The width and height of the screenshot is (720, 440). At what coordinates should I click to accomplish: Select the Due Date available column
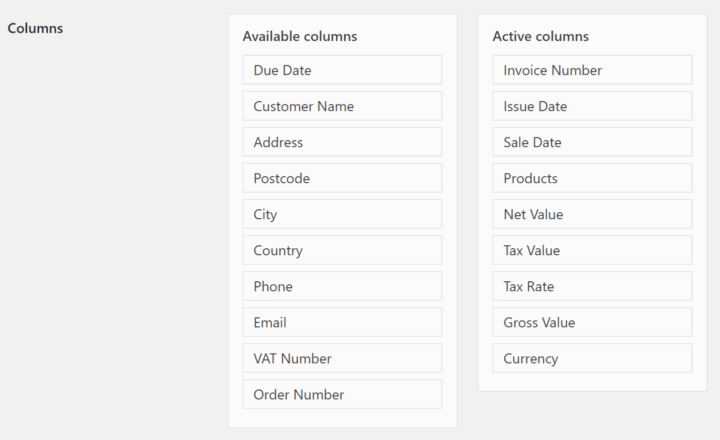342,70
